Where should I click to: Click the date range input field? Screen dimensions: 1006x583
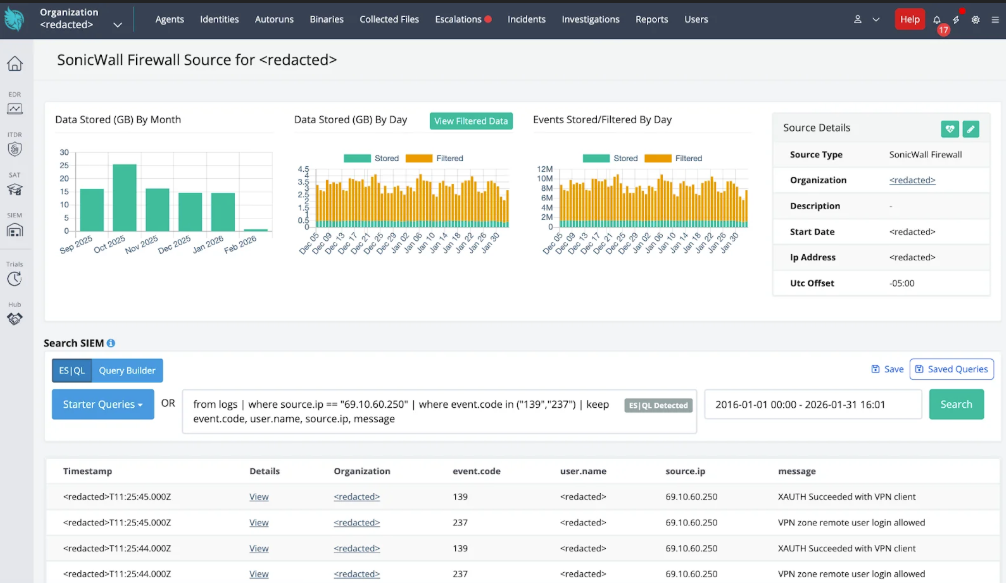tap(813, 404)
